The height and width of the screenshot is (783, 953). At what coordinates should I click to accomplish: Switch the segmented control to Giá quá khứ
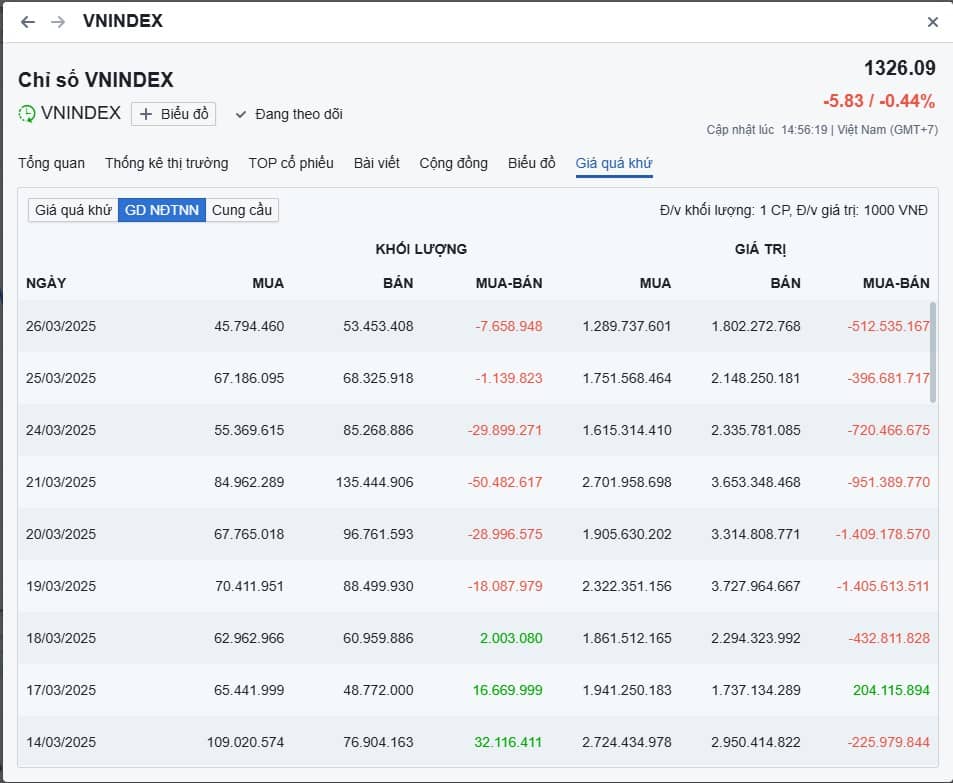[x=71, y=210]
